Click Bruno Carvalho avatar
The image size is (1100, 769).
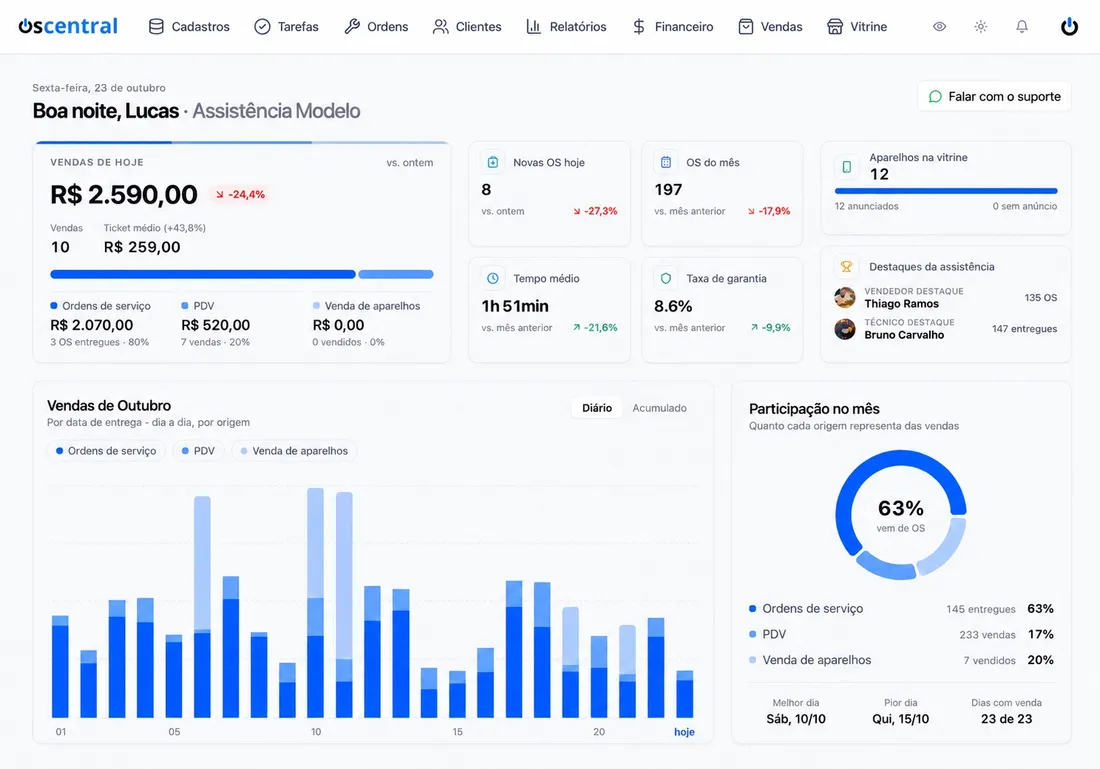[845, 329]
